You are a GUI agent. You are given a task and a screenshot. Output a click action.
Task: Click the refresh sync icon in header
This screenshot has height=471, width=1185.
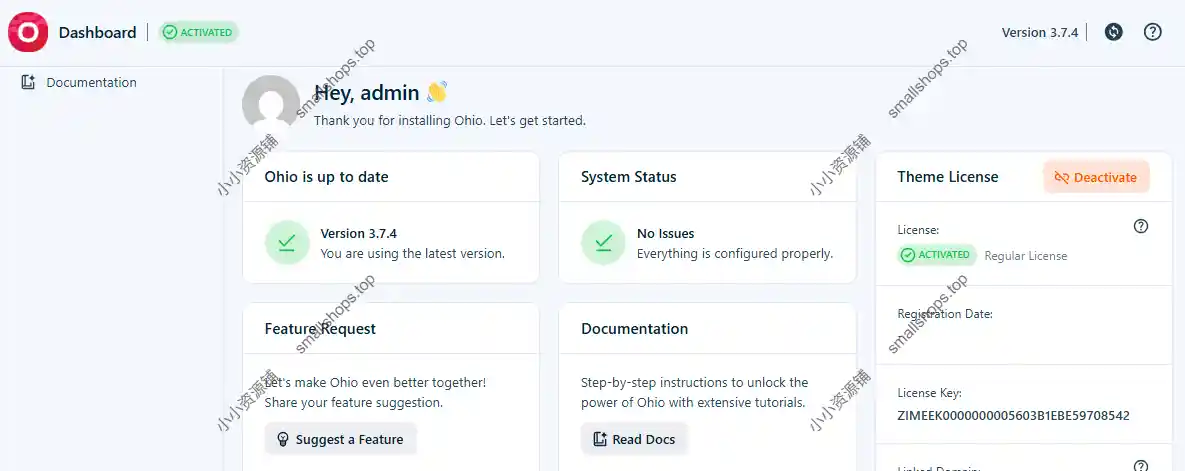pyautogui.click(x=1113, y=32)
